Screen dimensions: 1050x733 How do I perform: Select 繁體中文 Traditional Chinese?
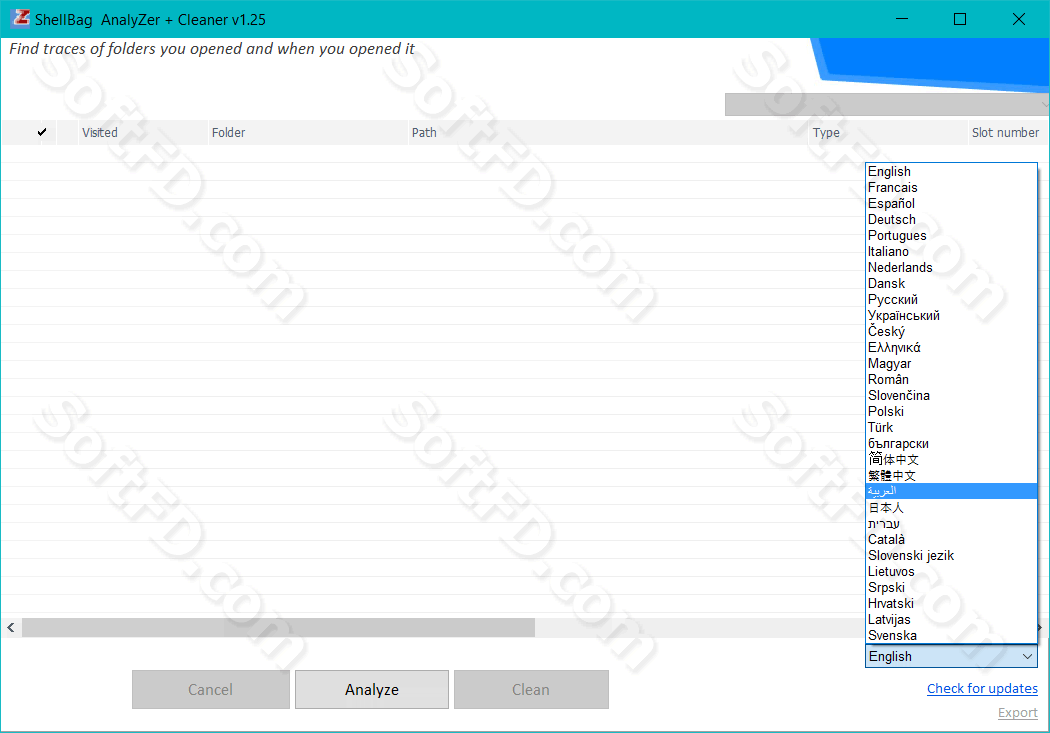(x=951, y=475)
